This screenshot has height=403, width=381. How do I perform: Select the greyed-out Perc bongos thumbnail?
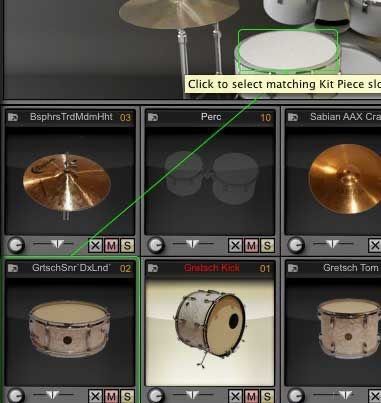pyautogui.click(x=211, y=177)
